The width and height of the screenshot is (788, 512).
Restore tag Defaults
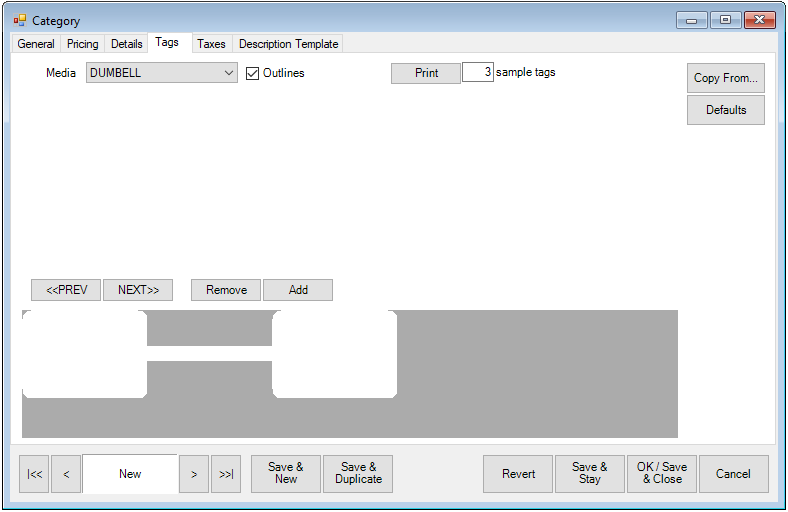pos(726,110)
